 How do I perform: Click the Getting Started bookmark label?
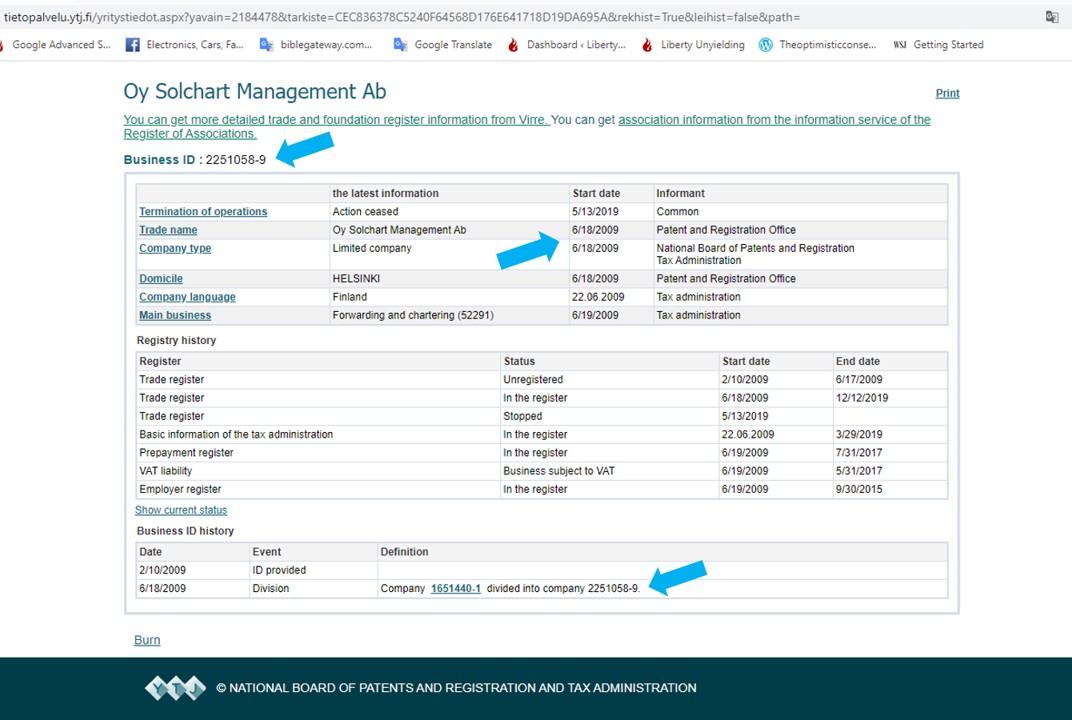948,44
